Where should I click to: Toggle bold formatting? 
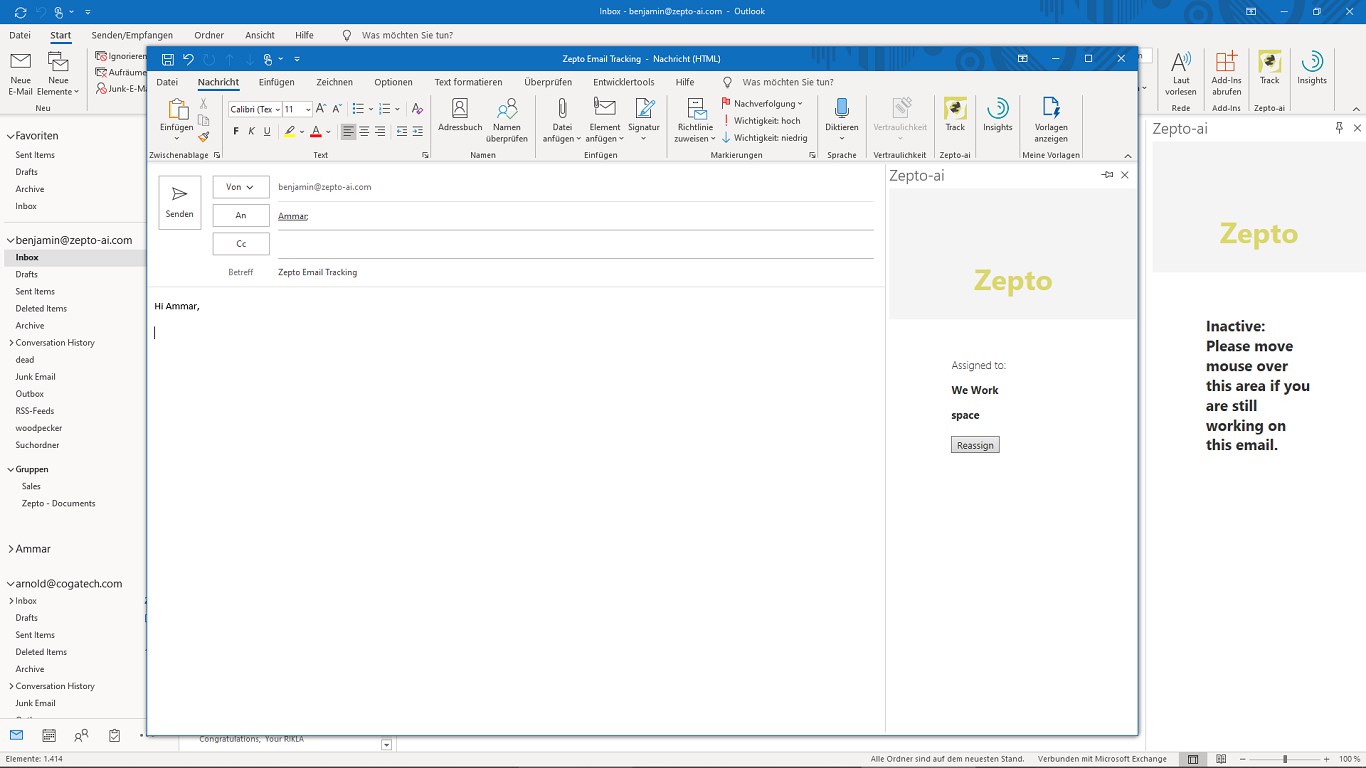tap(236, 132)
